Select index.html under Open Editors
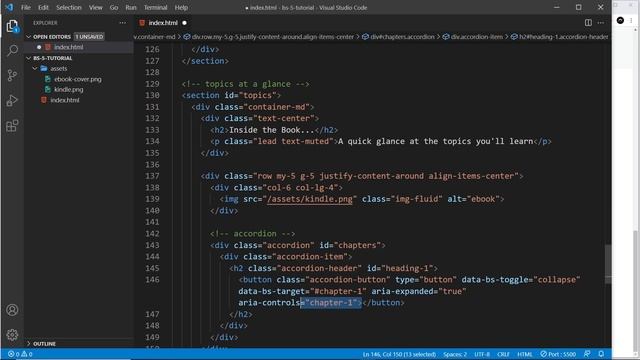 tap(69, 47)
